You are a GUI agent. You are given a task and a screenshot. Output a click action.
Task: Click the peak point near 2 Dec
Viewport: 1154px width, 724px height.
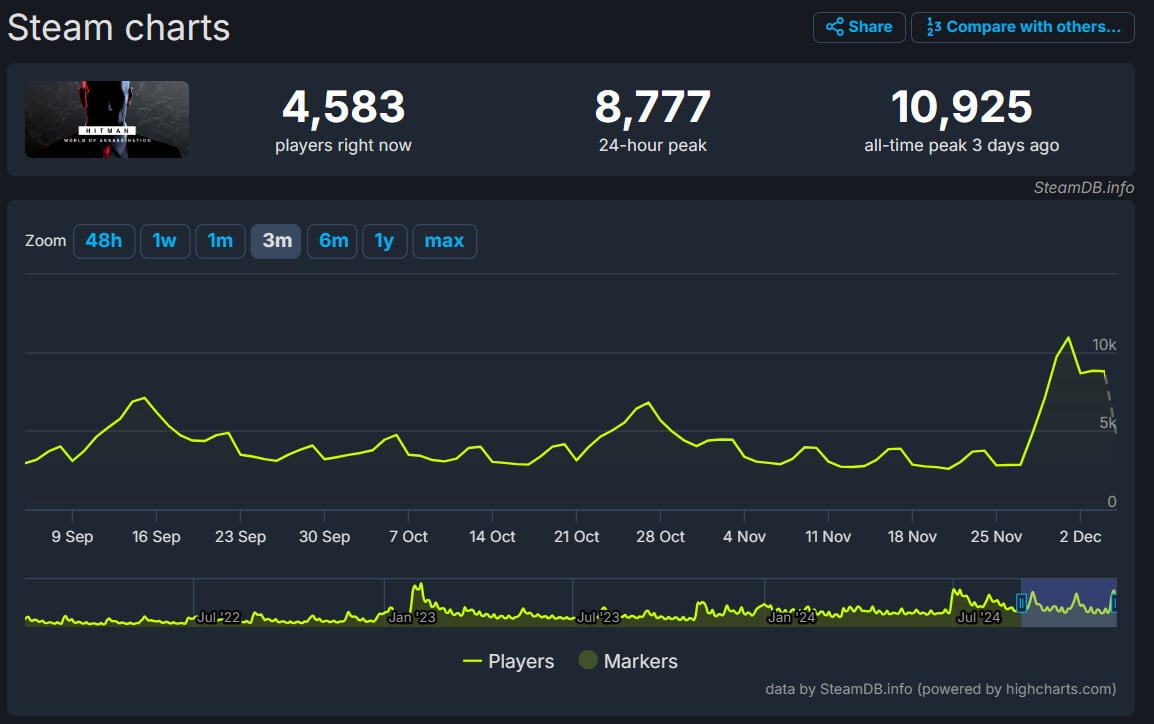click(1068, 338)
